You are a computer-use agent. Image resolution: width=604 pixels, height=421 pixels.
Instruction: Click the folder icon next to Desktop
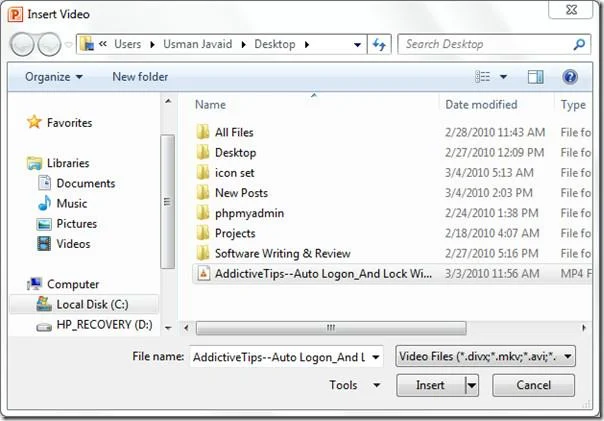(203, 152)
